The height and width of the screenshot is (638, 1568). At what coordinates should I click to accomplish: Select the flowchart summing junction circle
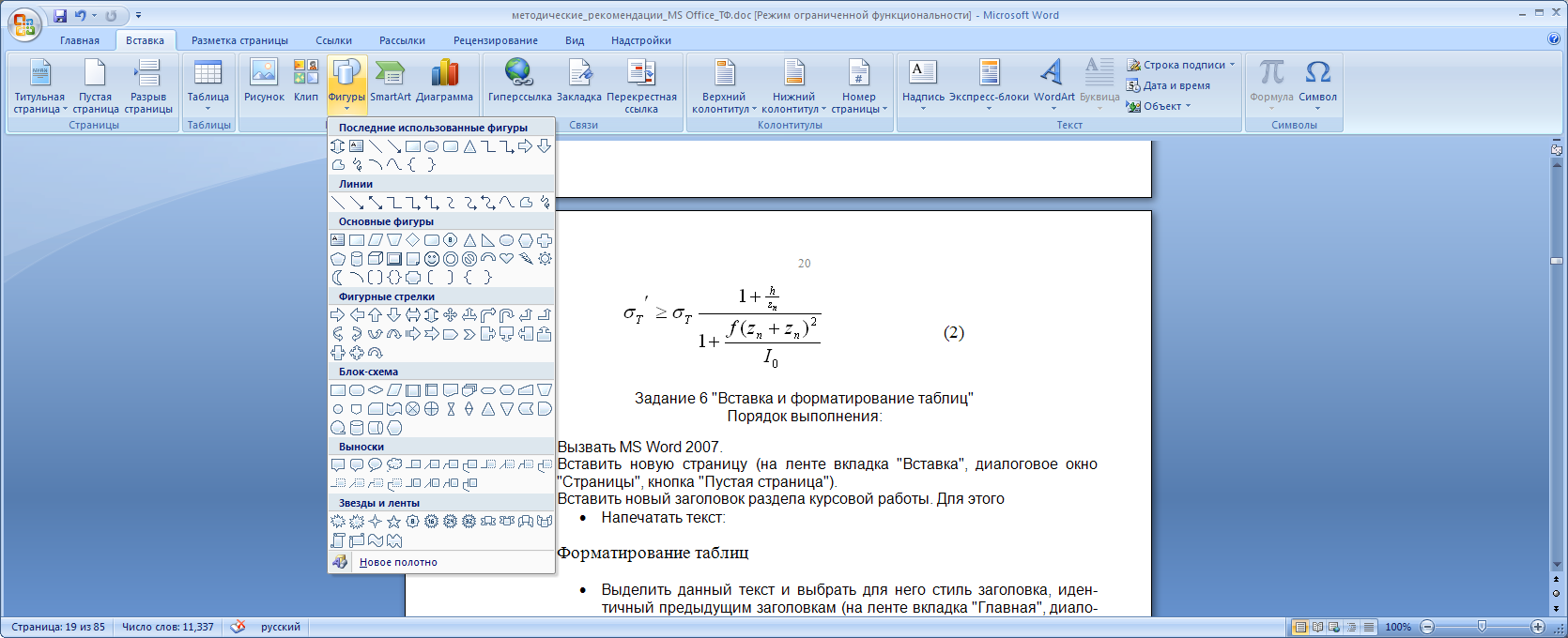[413, 409]
